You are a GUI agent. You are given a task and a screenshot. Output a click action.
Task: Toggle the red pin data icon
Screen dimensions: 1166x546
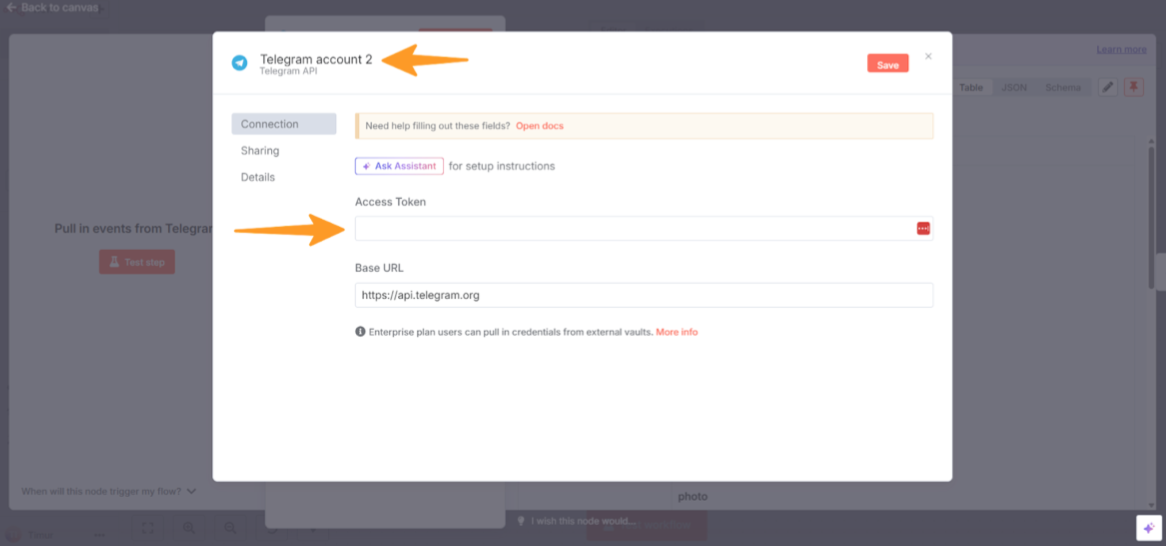click(x=1133, y=87)
